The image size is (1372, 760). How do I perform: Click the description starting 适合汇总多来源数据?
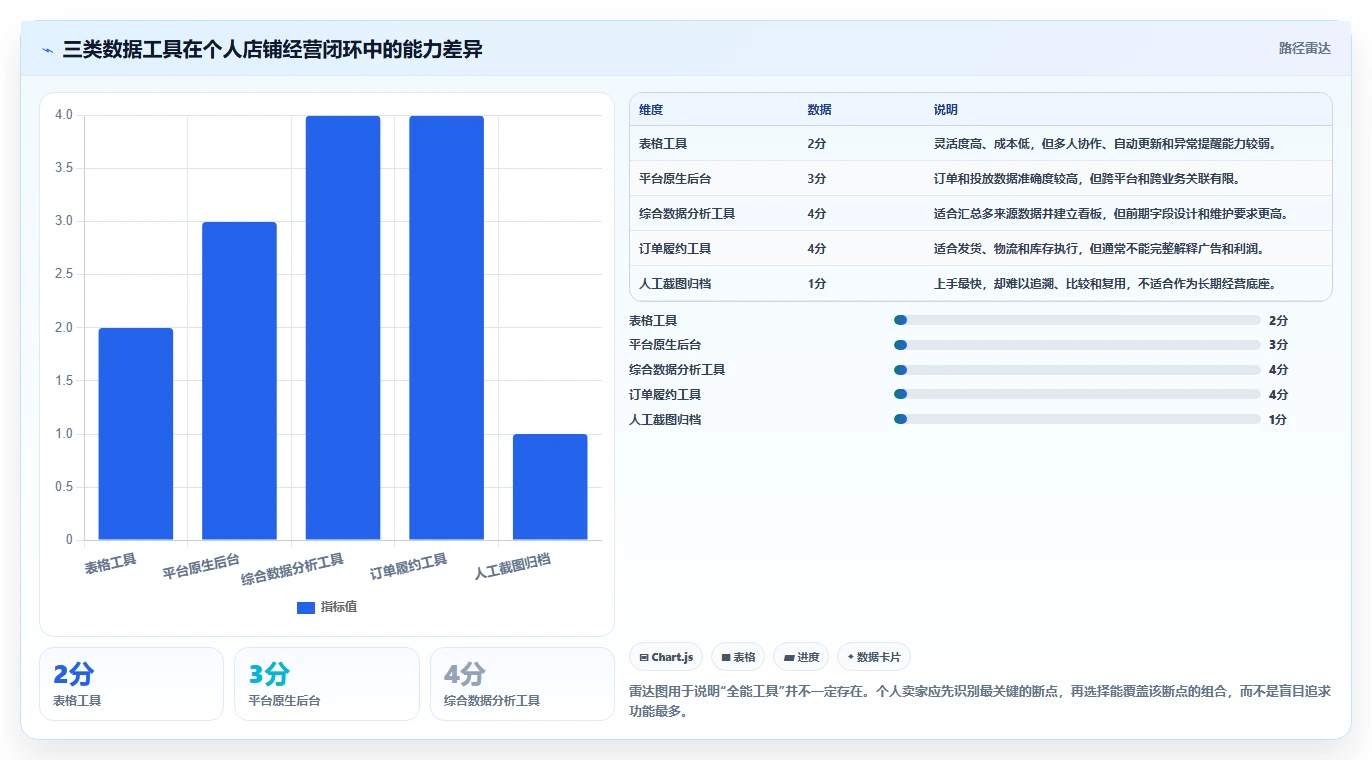[1114, 214]
